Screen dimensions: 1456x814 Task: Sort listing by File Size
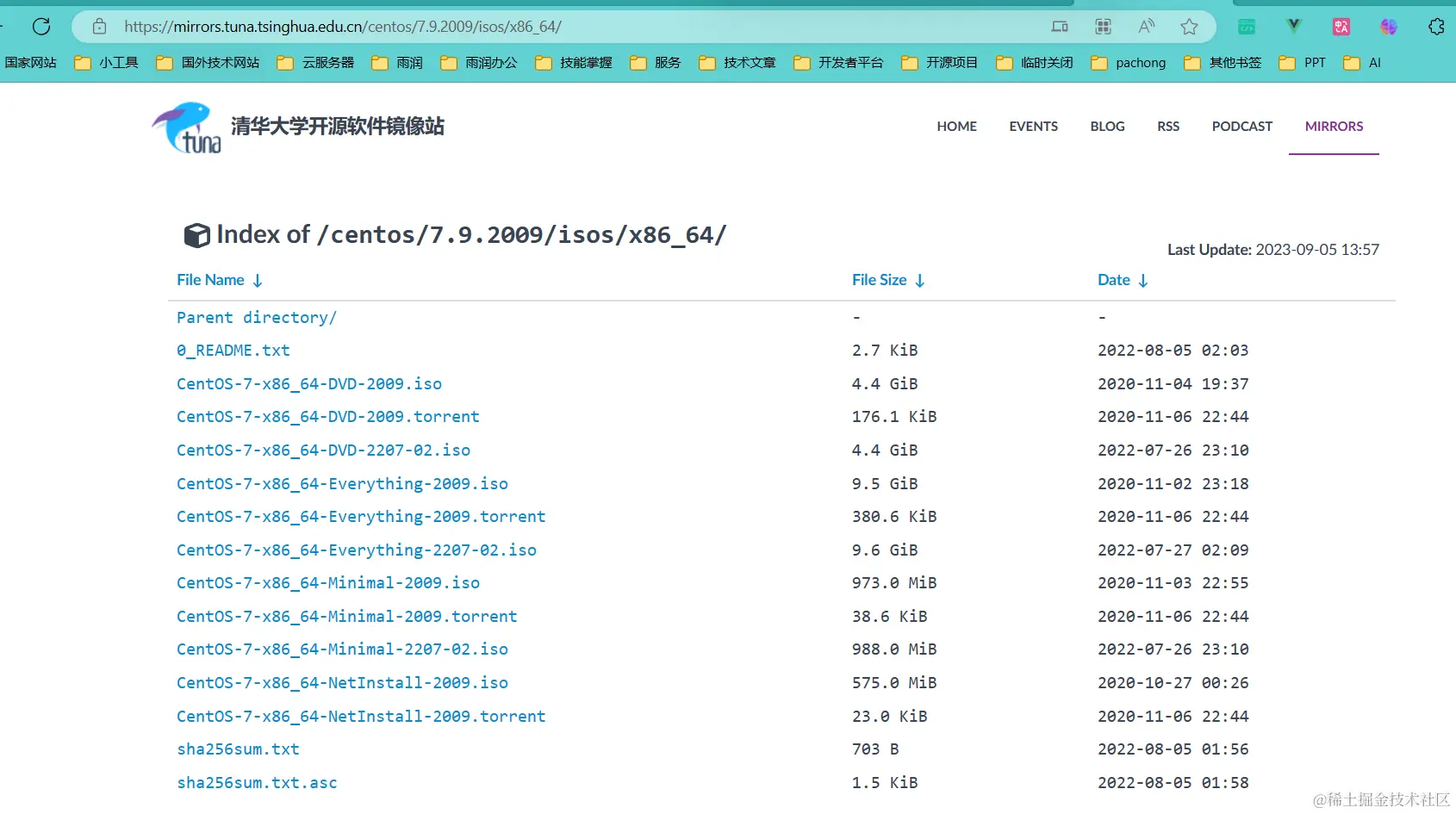888,280
